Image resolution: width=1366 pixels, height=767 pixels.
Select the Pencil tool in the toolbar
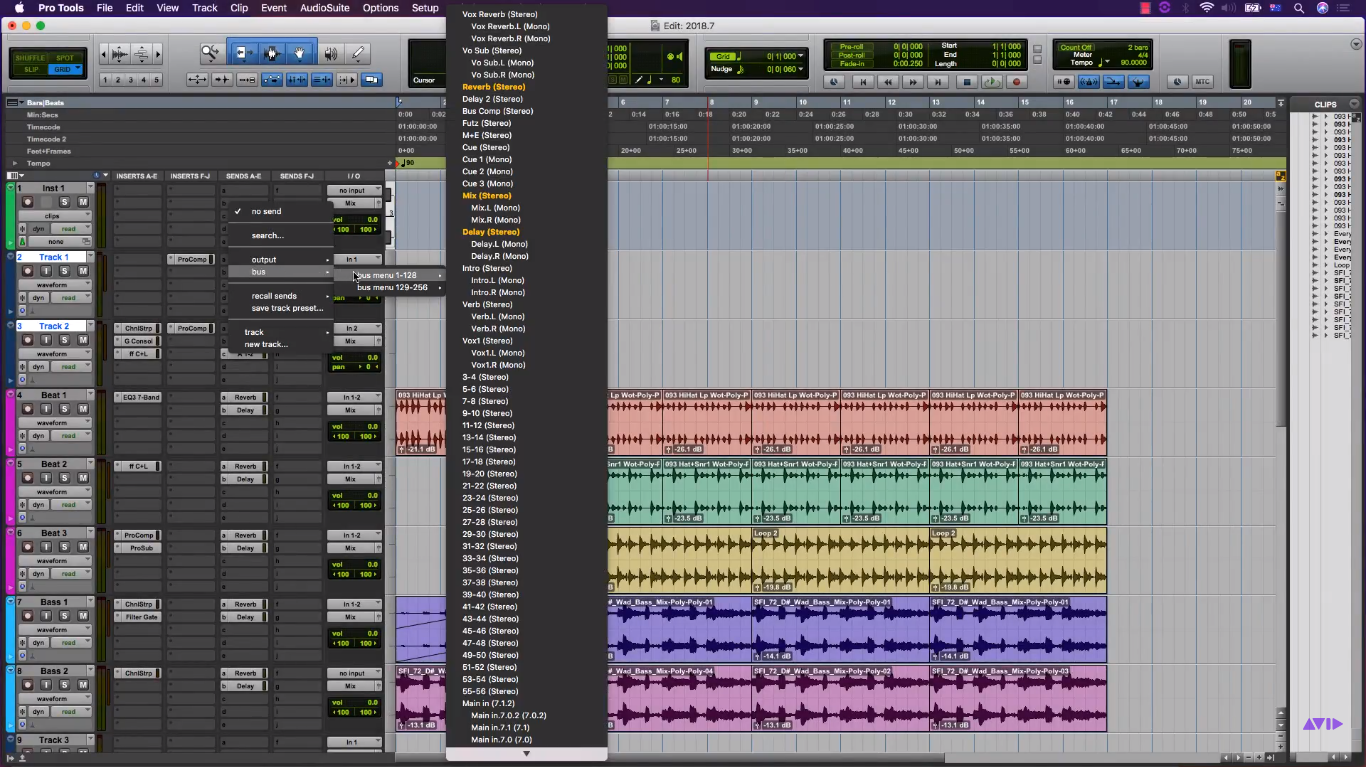[359, 51]
